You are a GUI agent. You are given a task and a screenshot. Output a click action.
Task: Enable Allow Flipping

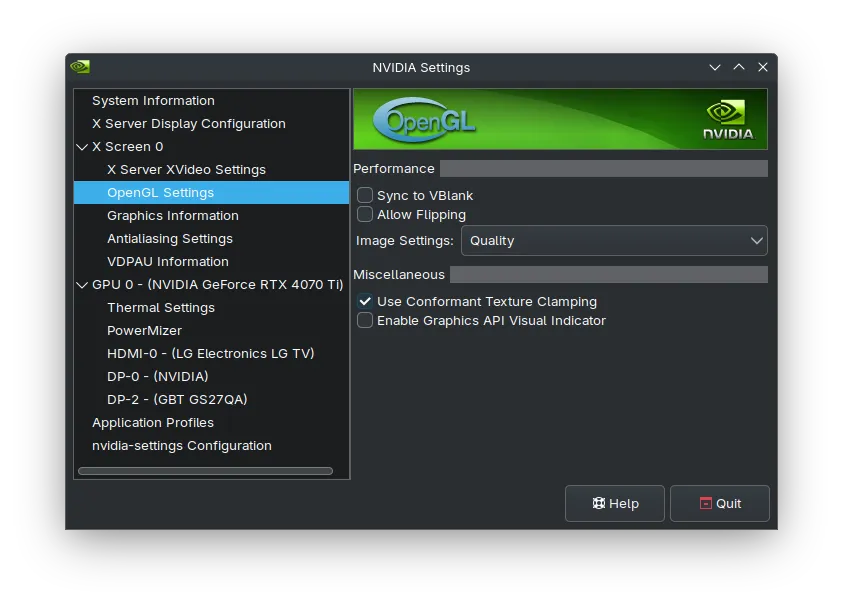click(364, 214)
